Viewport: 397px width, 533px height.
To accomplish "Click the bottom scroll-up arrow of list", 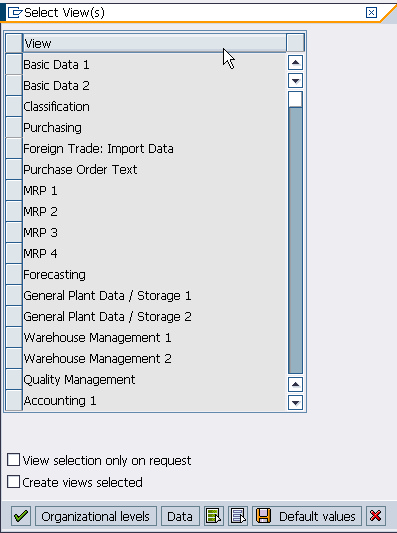I will [295, 384].
